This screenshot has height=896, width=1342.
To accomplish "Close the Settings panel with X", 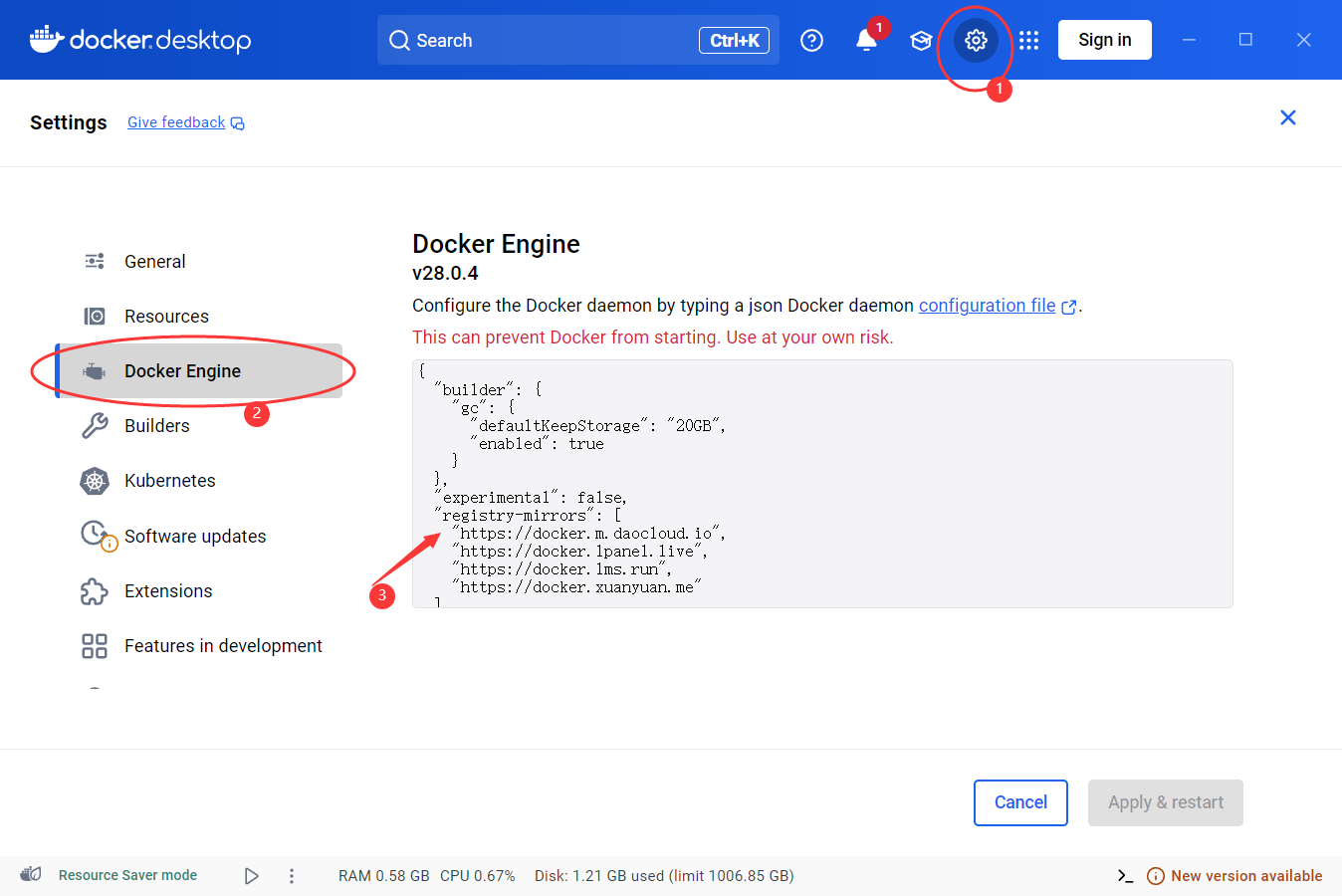I will pyautogui.click(x=1288, y=117).
